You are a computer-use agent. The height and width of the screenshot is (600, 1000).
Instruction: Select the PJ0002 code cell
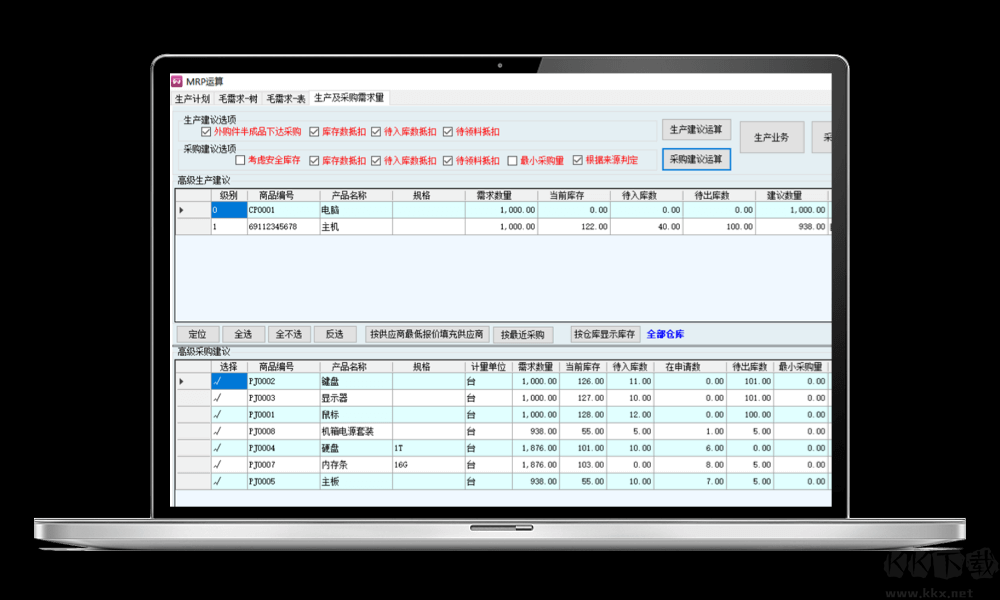(283, 381)
